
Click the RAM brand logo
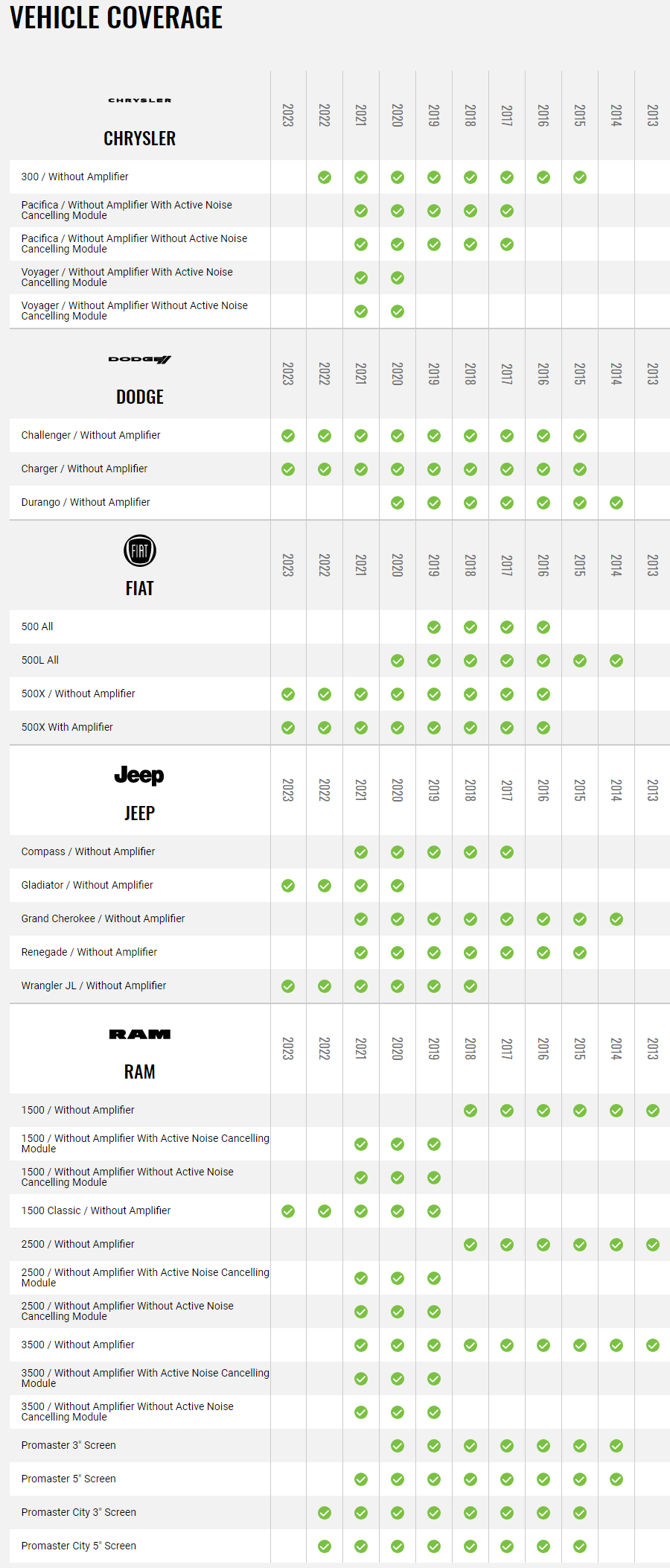click(x=140, y=1034)
